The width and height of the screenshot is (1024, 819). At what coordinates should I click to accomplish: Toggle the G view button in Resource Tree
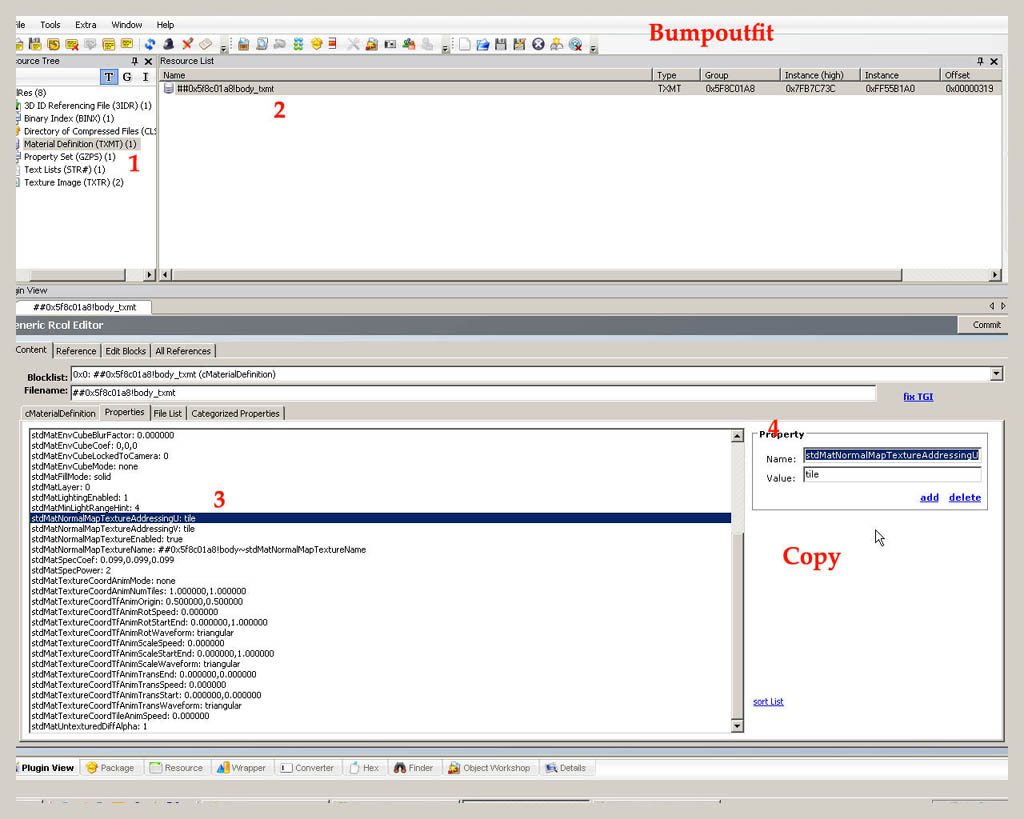[127, 77]
